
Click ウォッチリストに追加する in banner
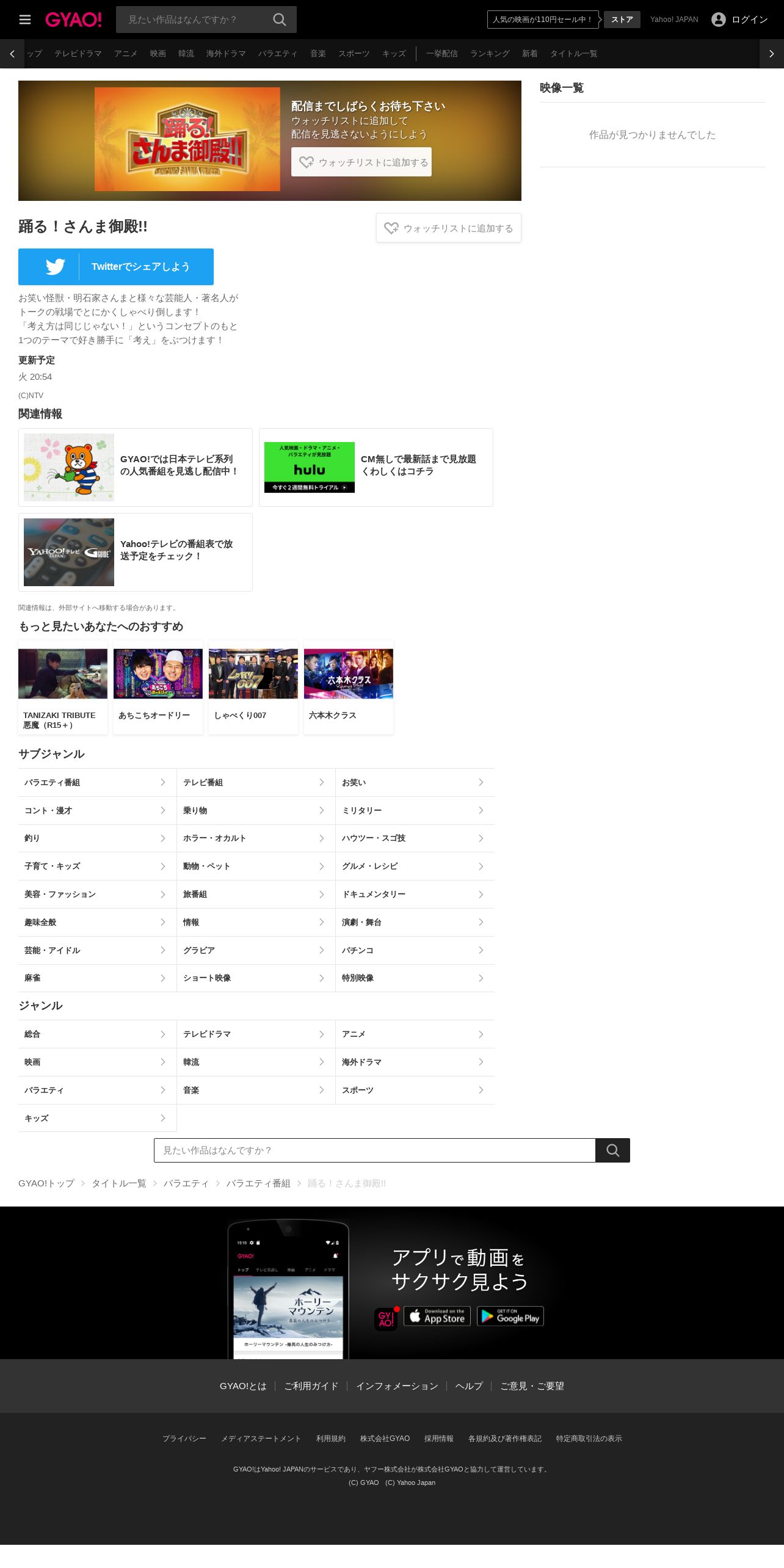coord(361,162)
